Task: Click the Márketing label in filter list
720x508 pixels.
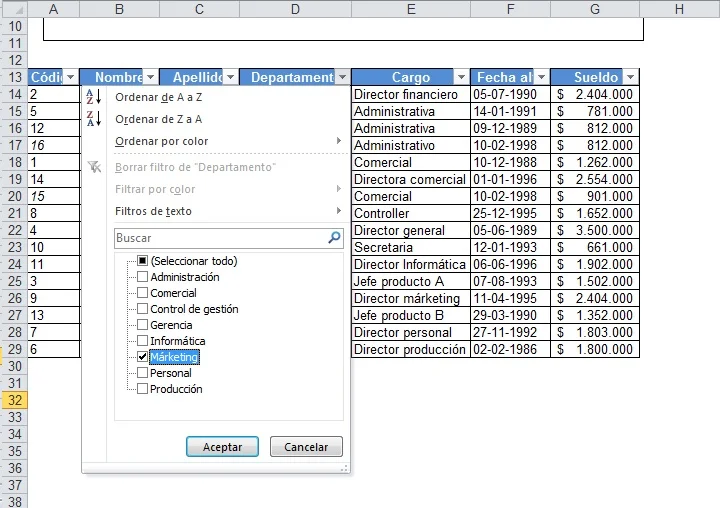Action: pos(174,357)
